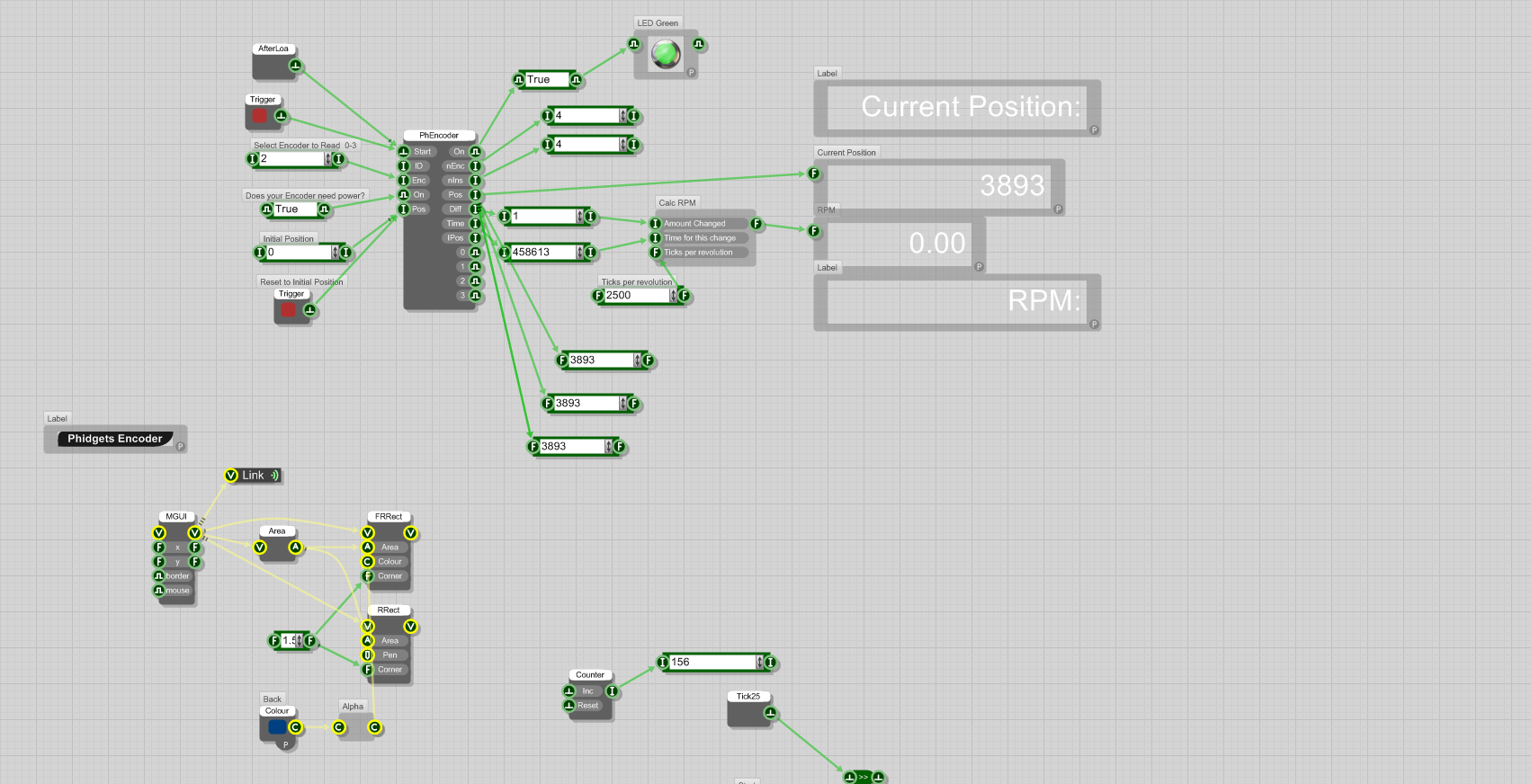This screenshot has width=1531, height=784.
Task: Click the 'RPM:' label display
Action: point(957,301)
